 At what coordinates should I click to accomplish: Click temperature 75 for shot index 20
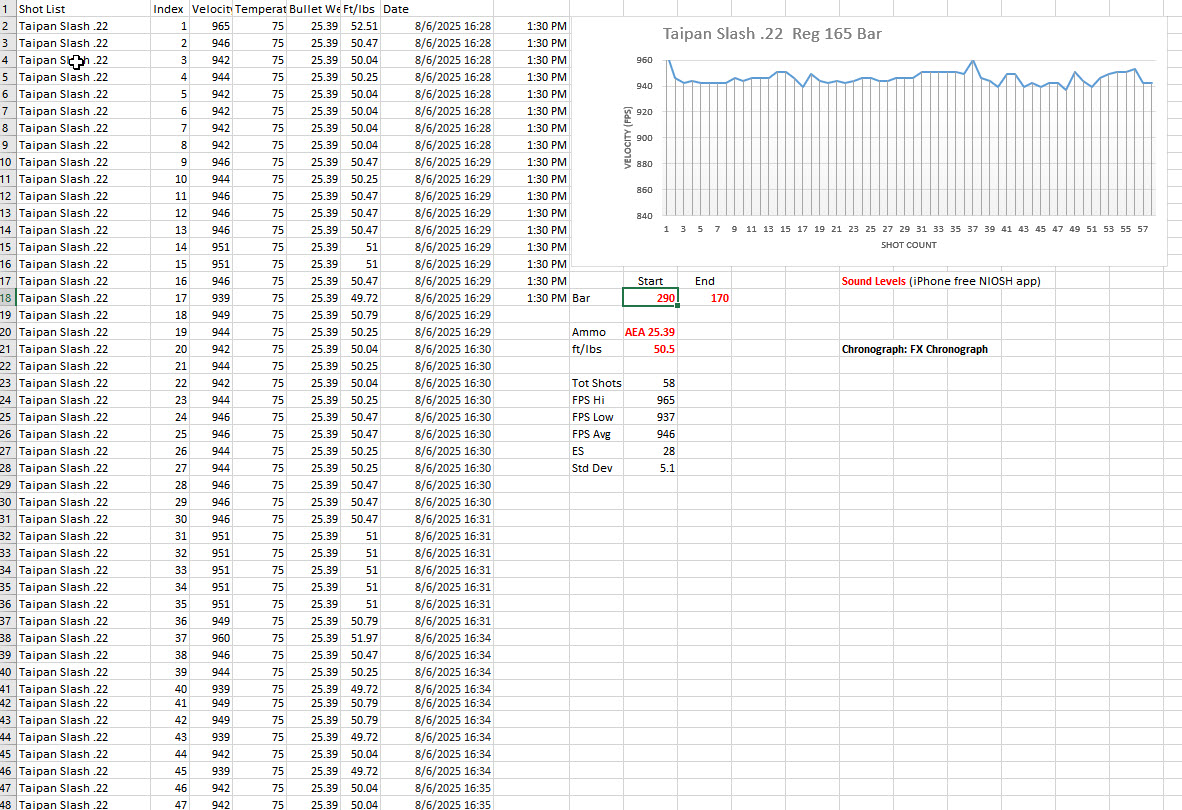click(260, 350)
